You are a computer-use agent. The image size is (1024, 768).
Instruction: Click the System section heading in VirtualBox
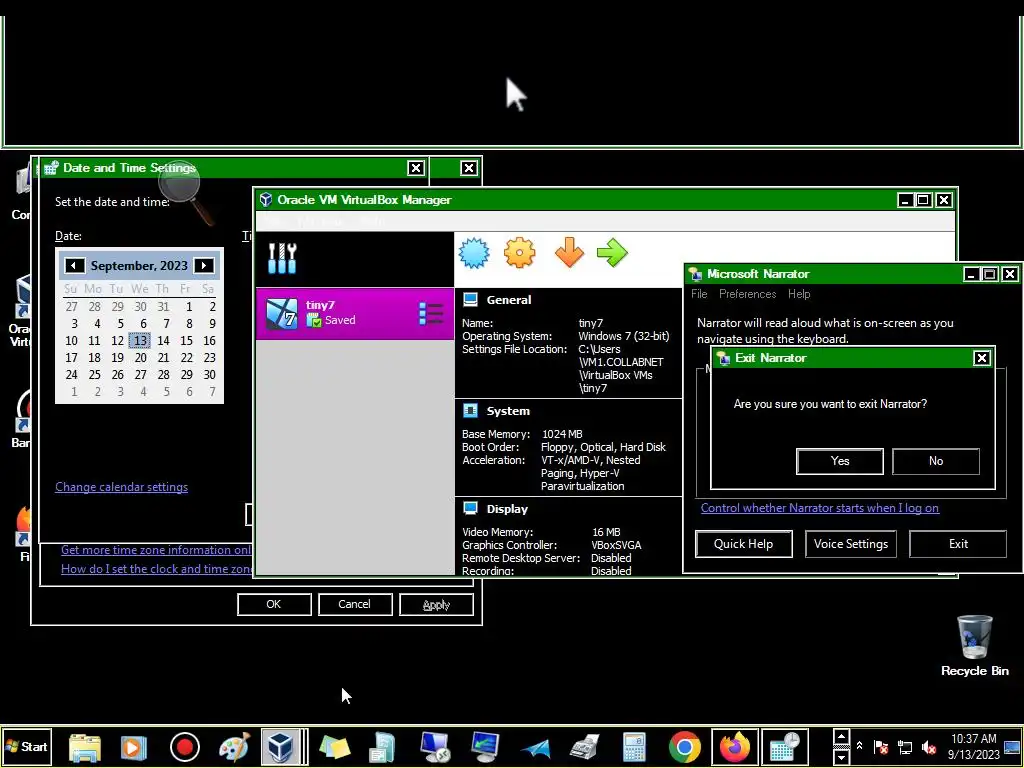[508, 411]
